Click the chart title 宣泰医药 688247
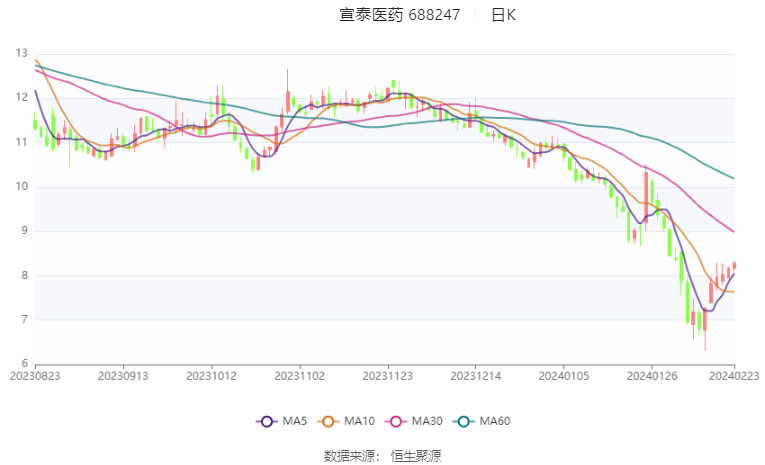The width and height of the screenshot is (765, 465). (x=400, y=15)
